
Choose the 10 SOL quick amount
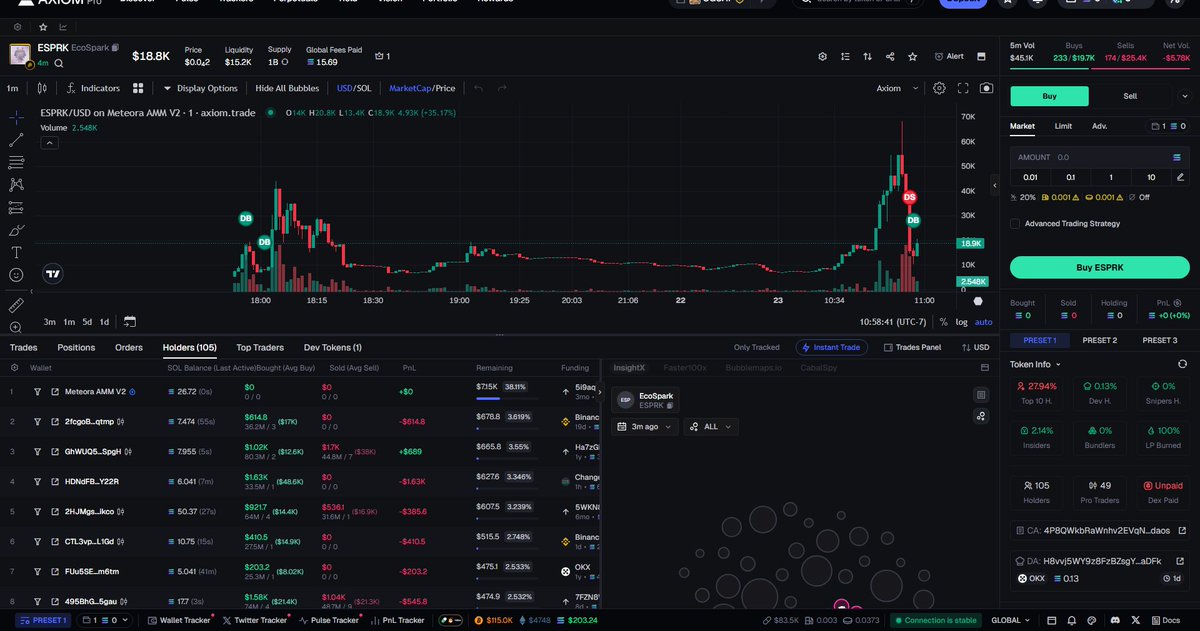[x=1150, y=177]
